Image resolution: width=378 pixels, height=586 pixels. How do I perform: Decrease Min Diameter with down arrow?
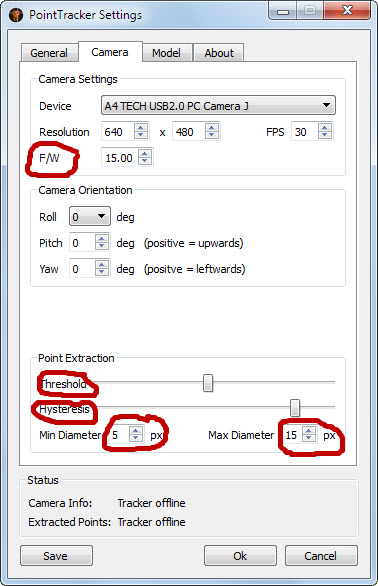click(x=136, y=438)
